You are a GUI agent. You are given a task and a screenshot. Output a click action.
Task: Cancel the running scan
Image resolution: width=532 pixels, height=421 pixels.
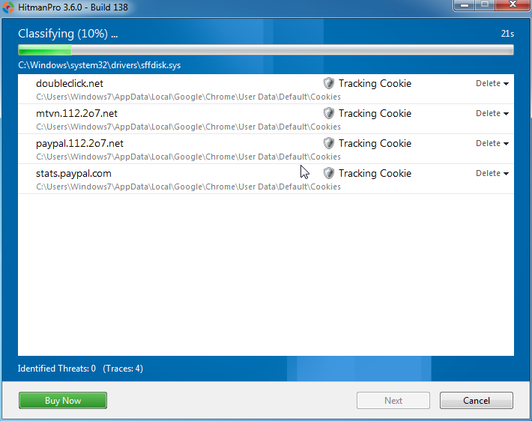point(476,400)
